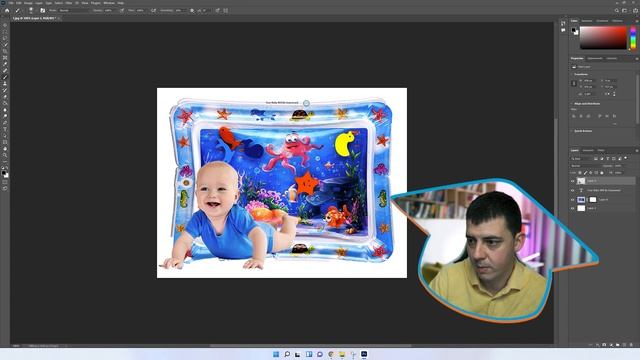Switch to the Swatches tab
The width and height of the screenshot is (640, 360).
(x=587, y=21)
